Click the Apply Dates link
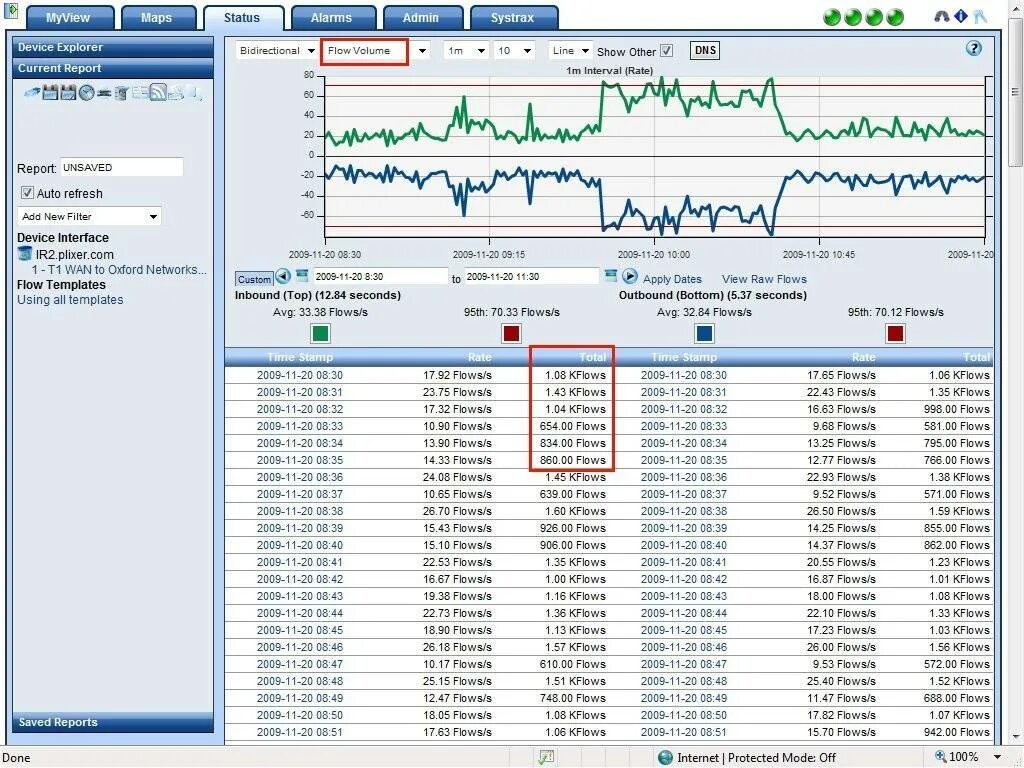The width and height of the screenshot is (1024, 768). (672, 279)
